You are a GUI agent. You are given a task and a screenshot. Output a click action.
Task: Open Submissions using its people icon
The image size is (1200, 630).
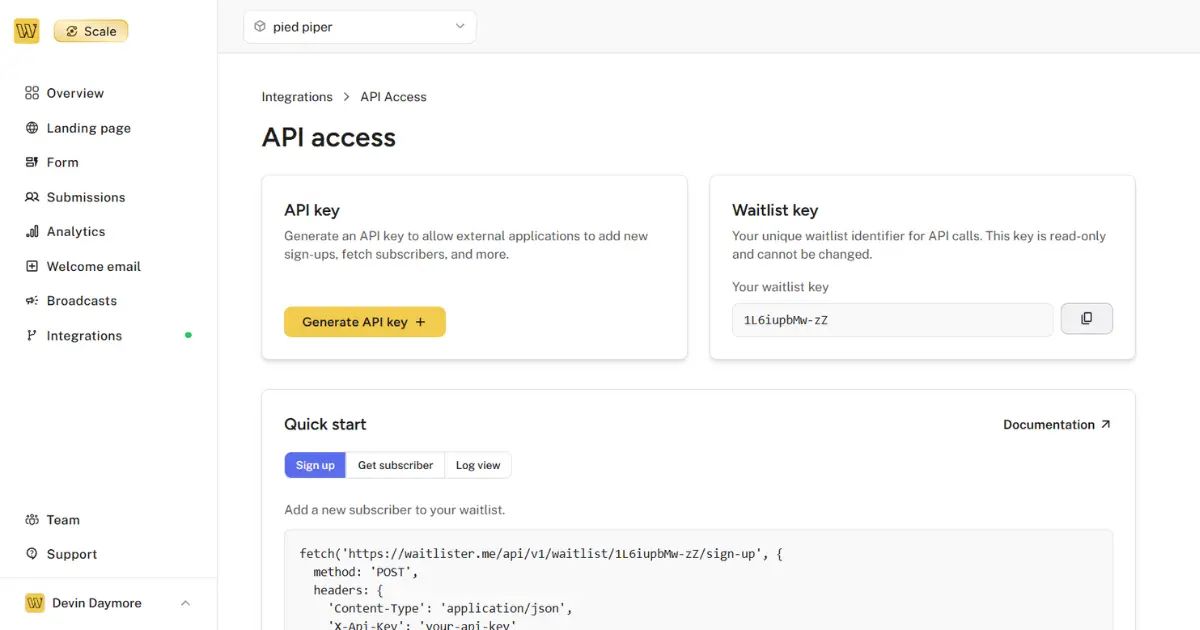tap(32, 196)
